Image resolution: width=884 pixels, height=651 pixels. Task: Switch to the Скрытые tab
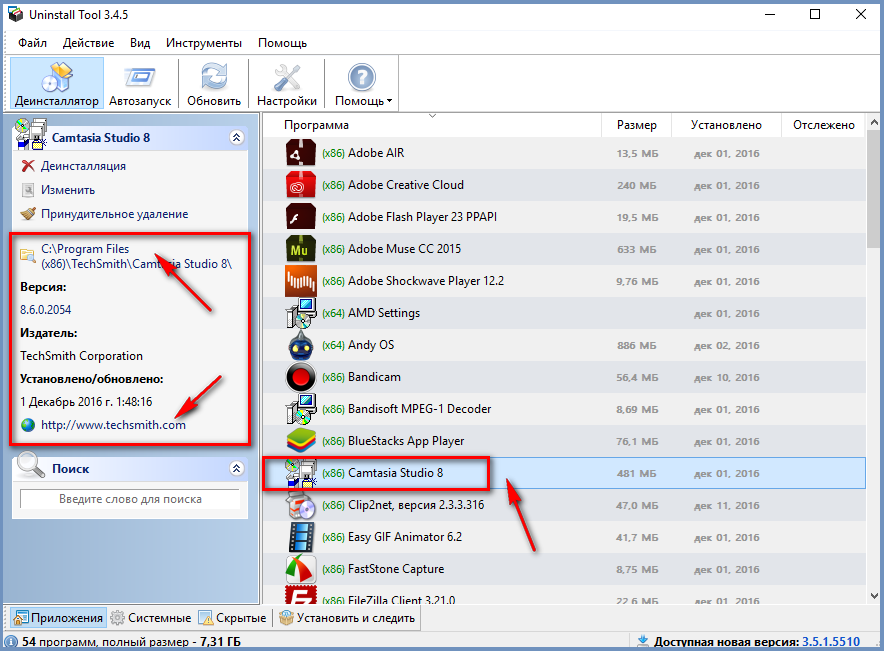[x=232, y=618]
